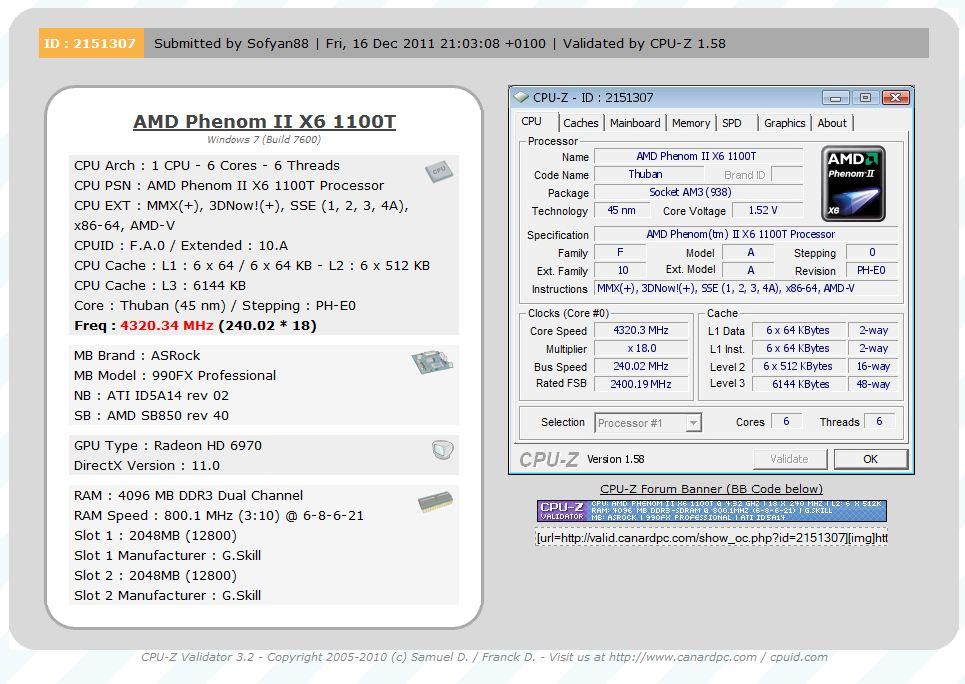
Task: Maximize the CPU-Z window
Action: [865, 97]
